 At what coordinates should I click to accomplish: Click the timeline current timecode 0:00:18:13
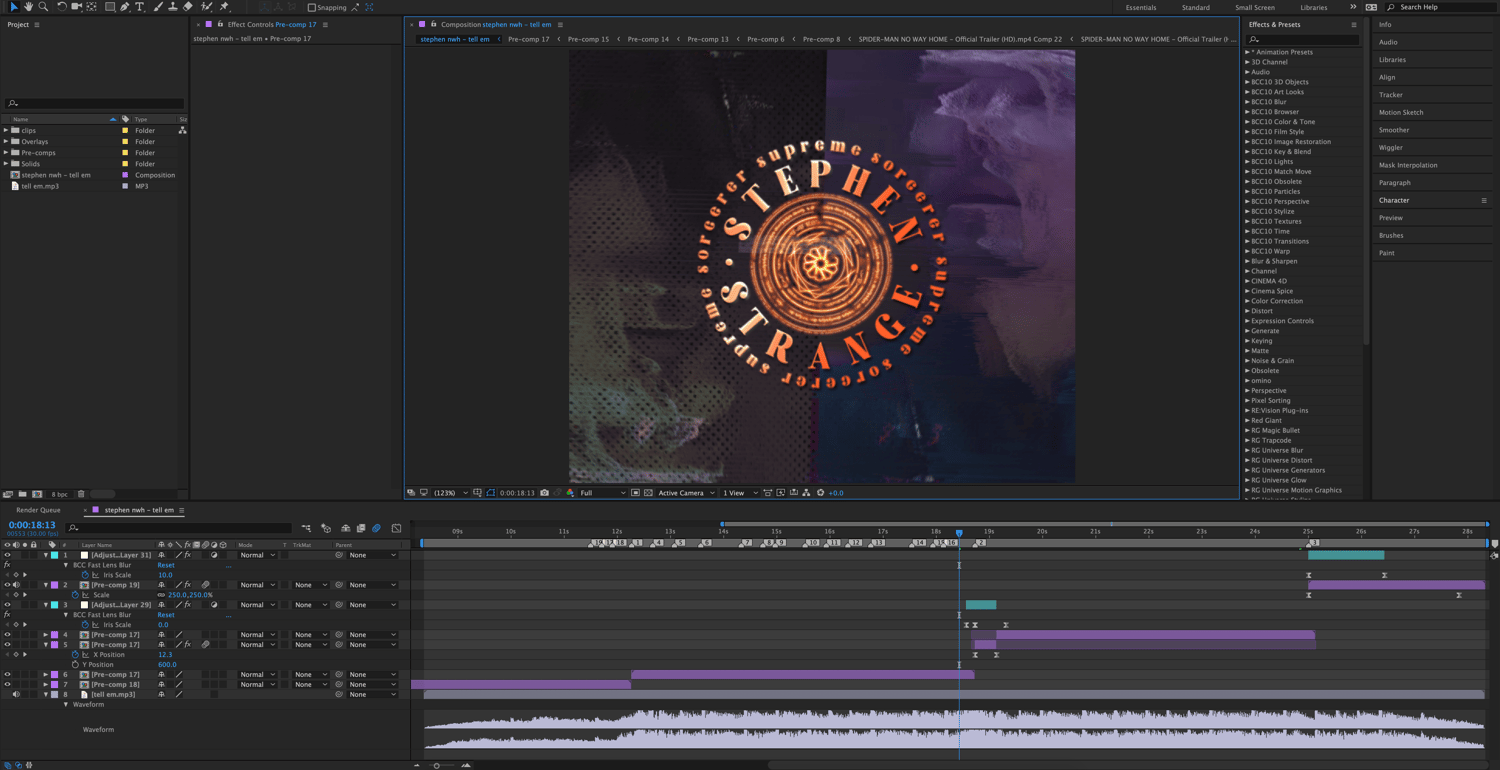point(32,525)
